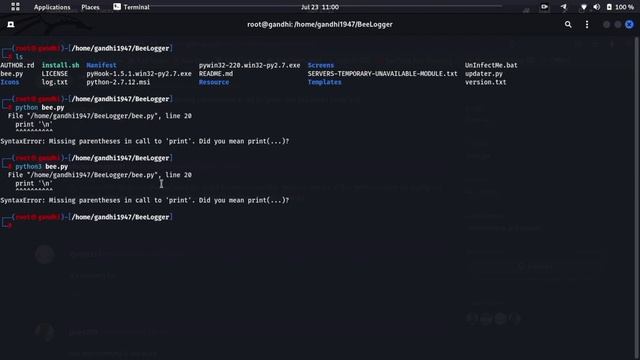The height and width of the screenshot is (360, 640).
Task: Click the terminal title root@gandhi path
Action: [x=320, y=24]
